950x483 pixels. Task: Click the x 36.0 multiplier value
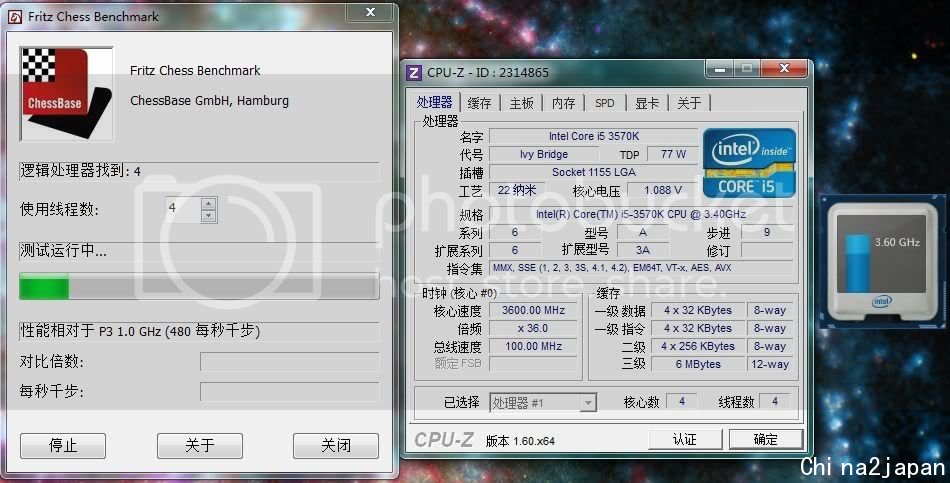(533, 328)
